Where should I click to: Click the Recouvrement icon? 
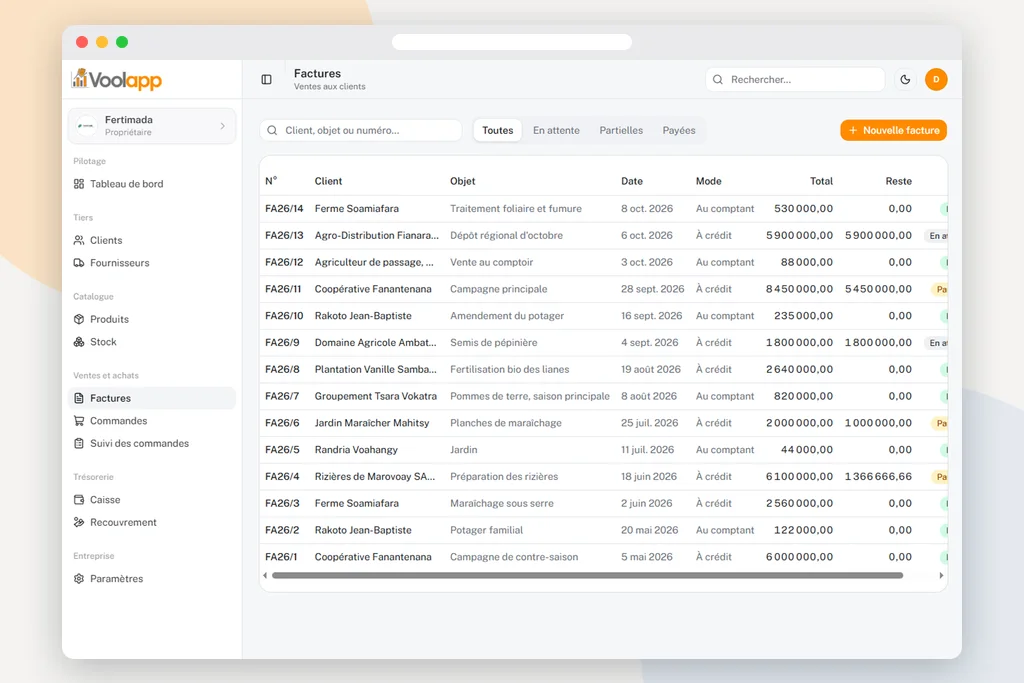coord(79,522)
